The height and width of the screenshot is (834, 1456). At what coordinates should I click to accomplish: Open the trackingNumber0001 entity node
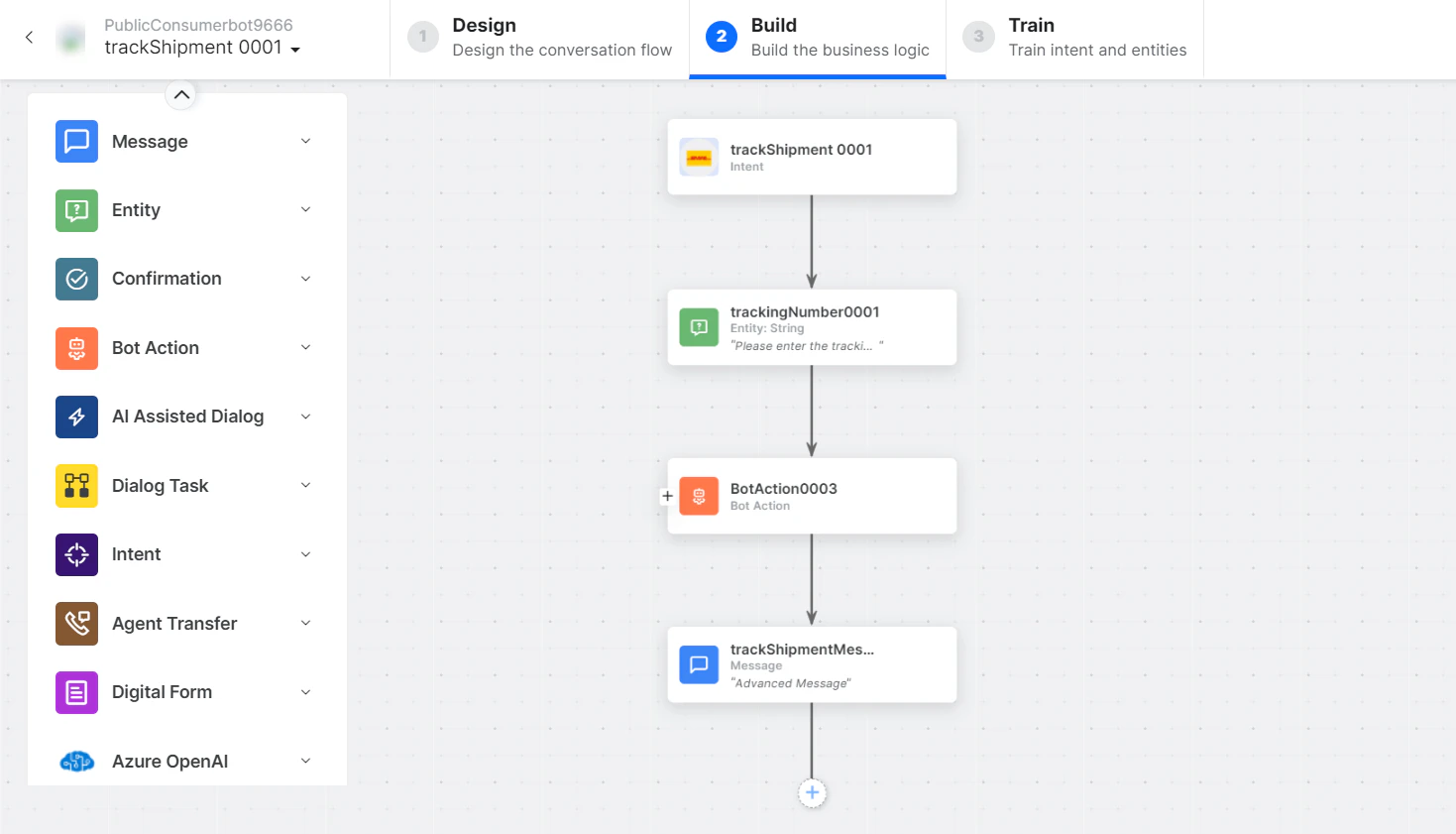[812, 327]
